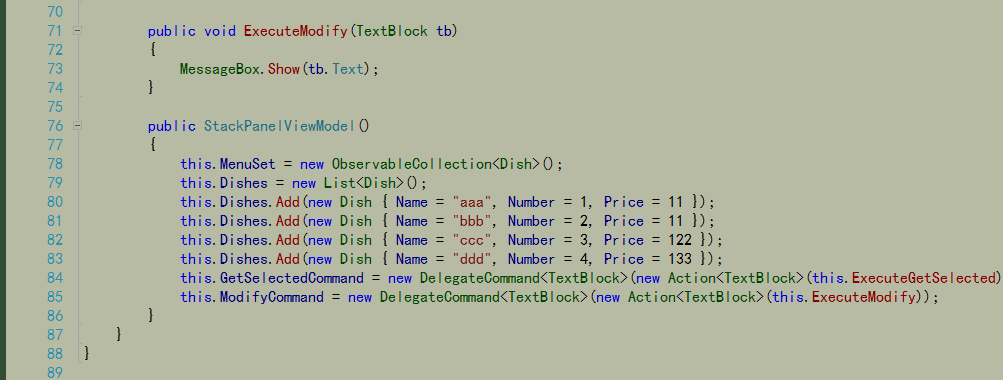Image resolution: width=1003 pixels, height=380 pixels.
Task: Click the closing brace on line 88
Action: (x=87, y=353)
